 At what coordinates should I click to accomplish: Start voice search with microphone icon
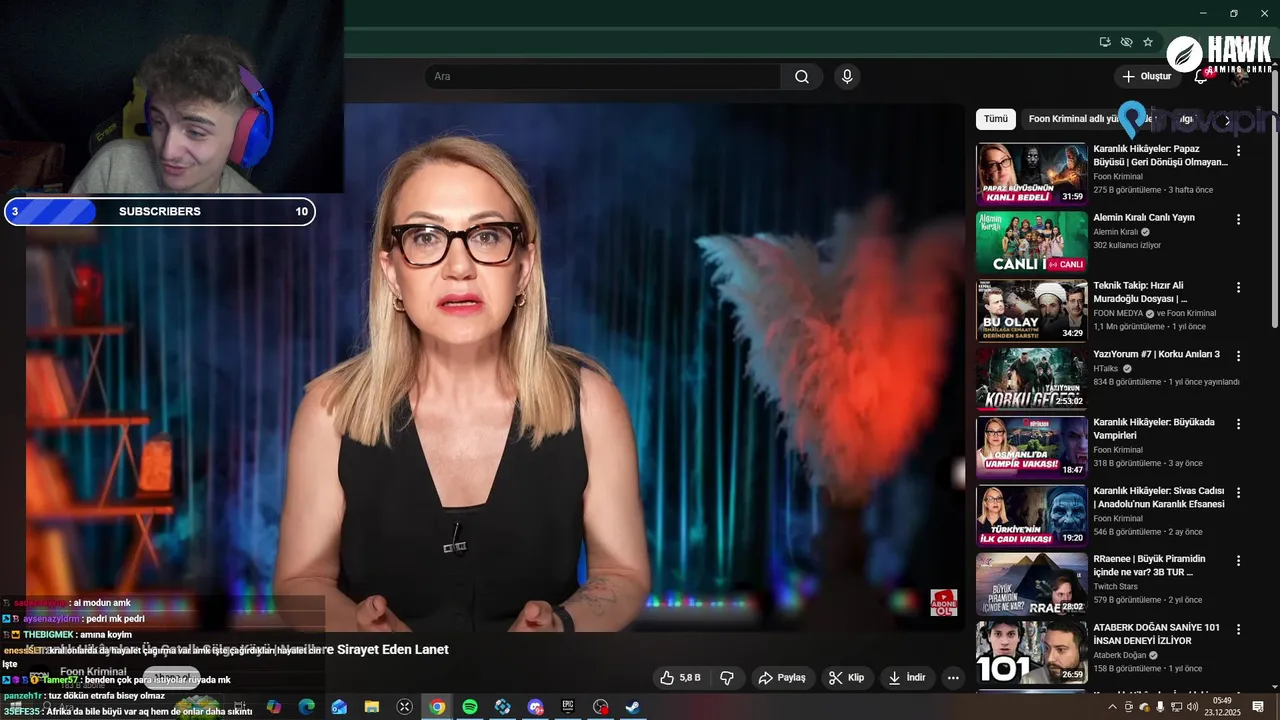coord(847,77)
